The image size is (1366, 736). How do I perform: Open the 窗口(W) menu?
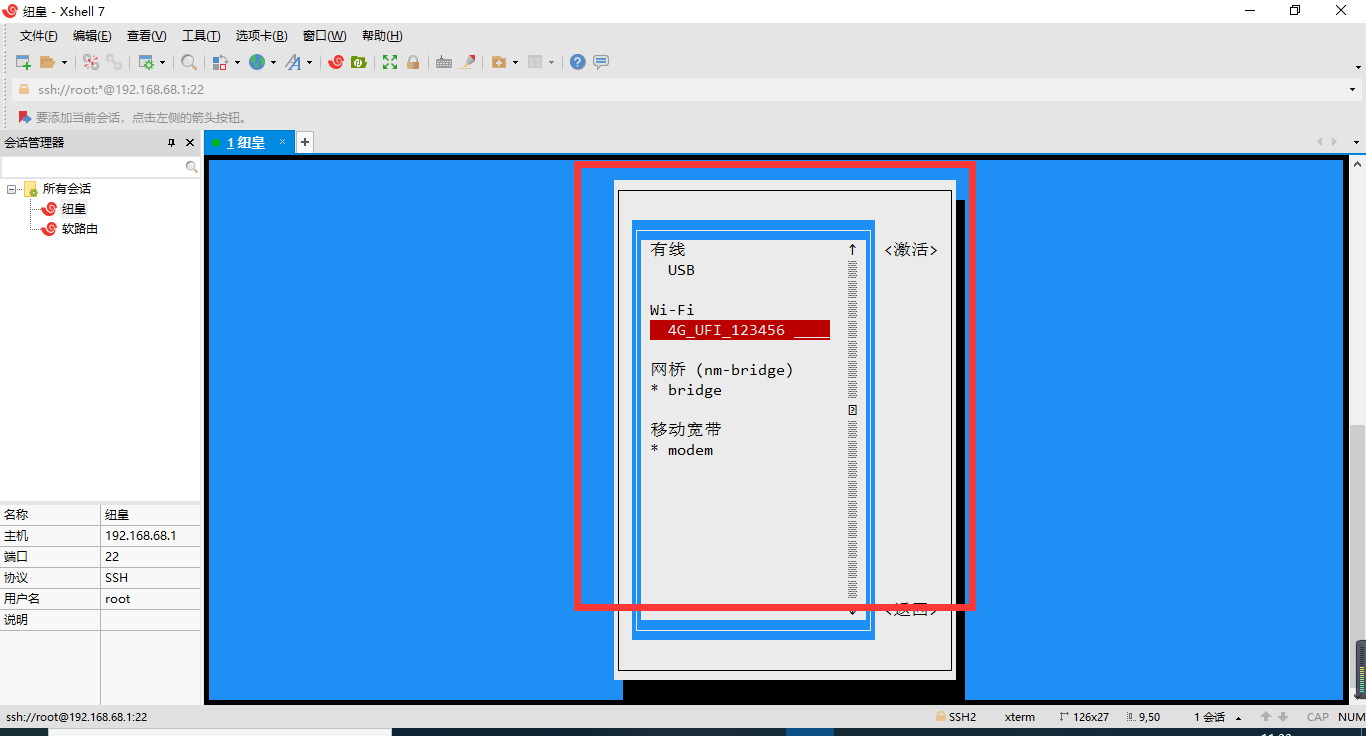324,36
